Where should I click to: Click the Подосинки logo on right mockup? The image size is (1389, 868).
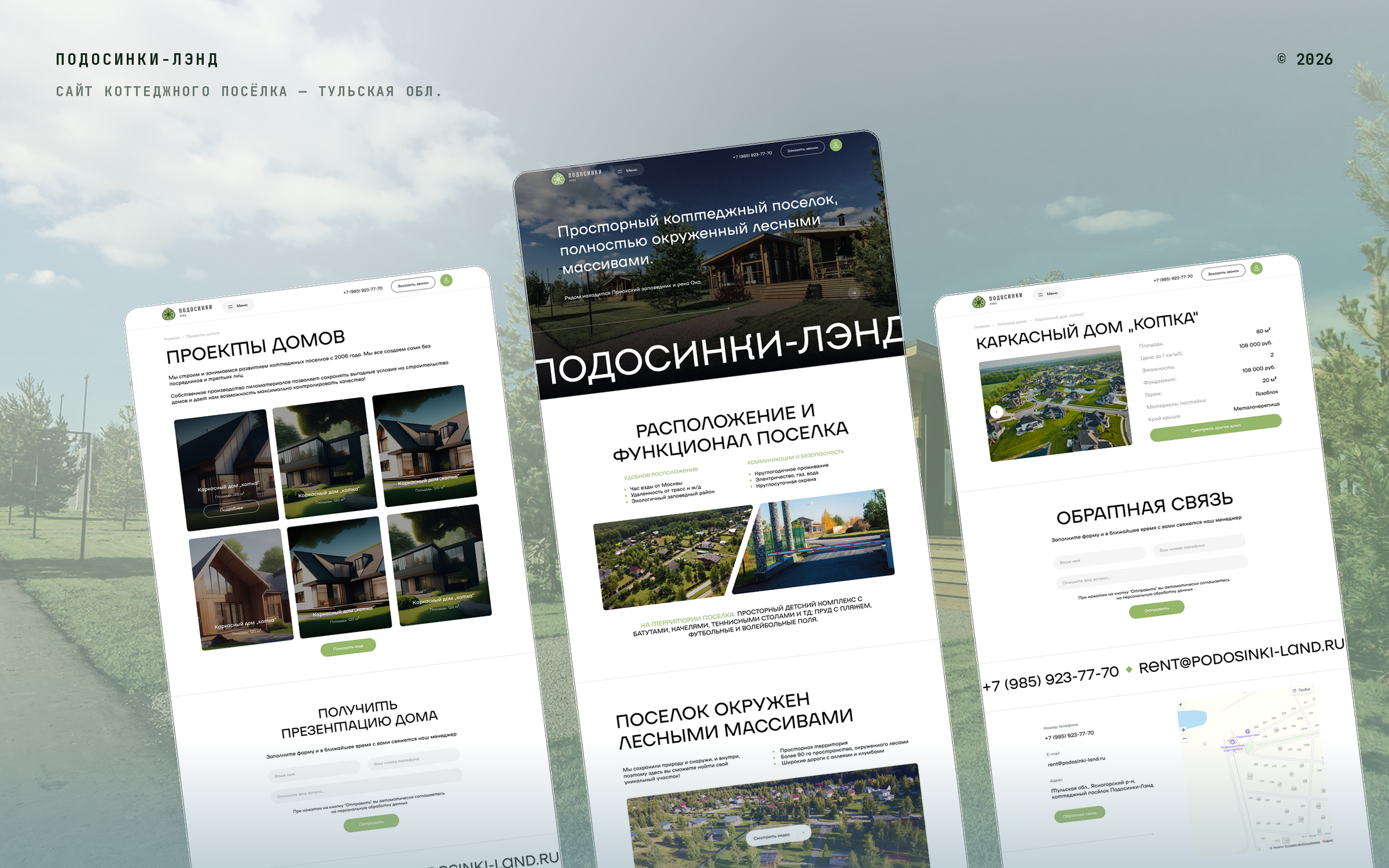point(997,299)
